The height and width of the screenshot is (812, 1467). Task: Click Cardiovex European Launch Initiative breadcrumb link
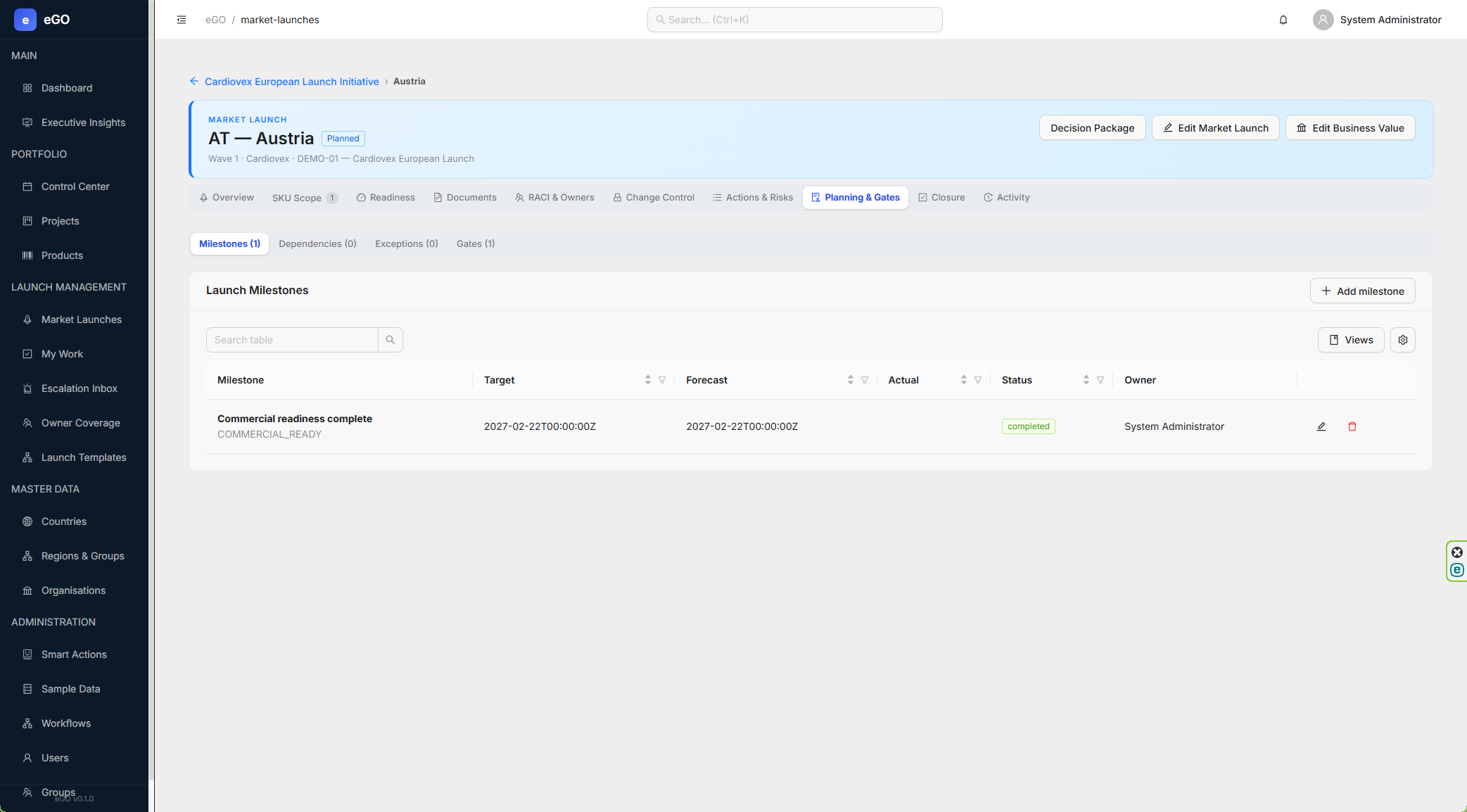click(x=292, y=82)
